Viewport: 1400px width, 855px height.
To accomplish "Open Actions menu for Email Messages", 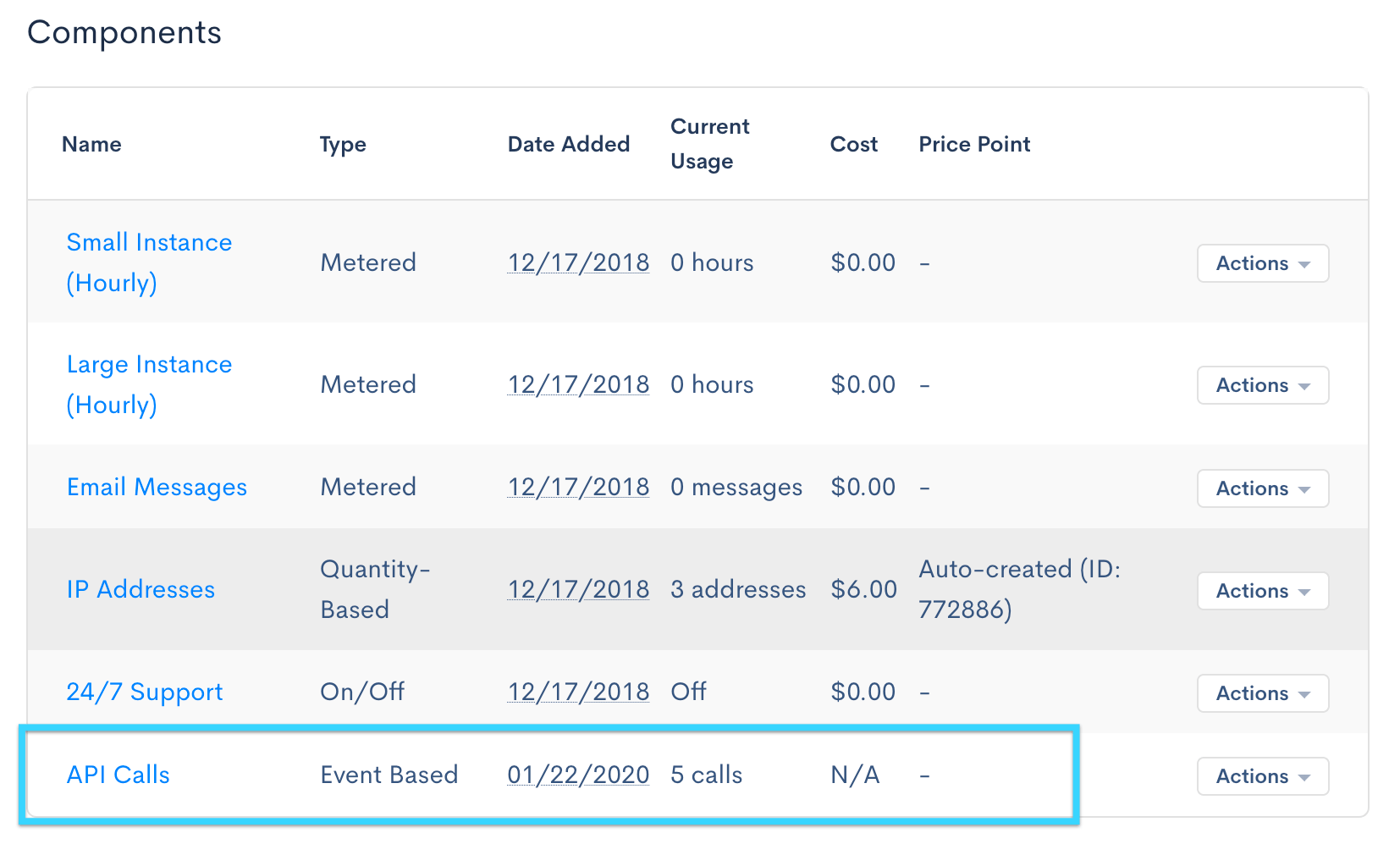I will tap(1262, 488).
